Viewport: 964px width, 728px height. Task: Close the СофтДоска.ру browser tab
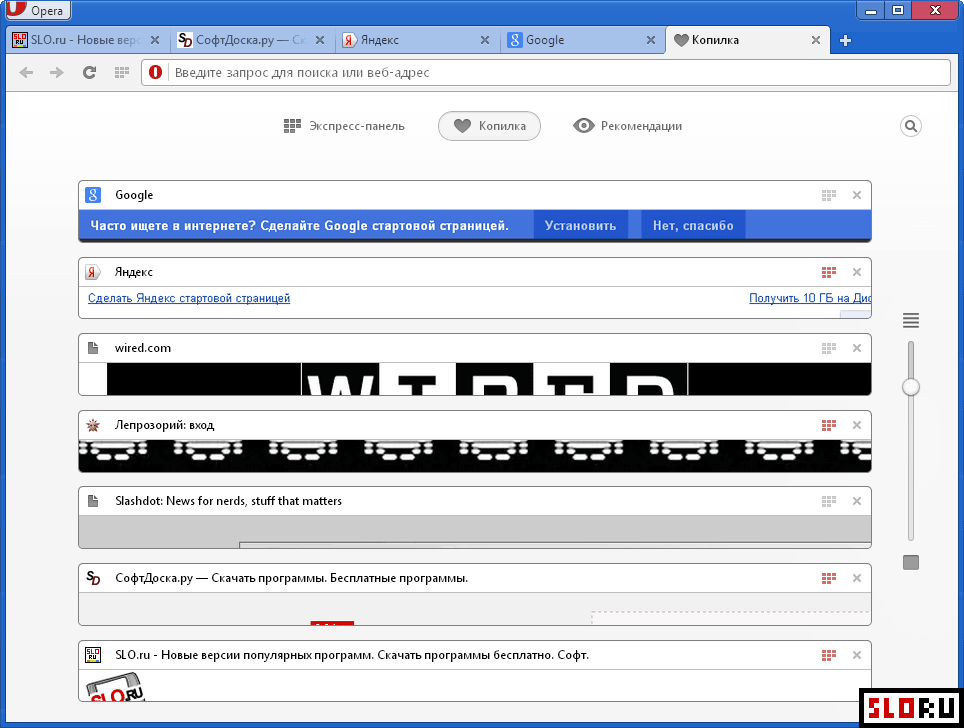coord(320,40)
